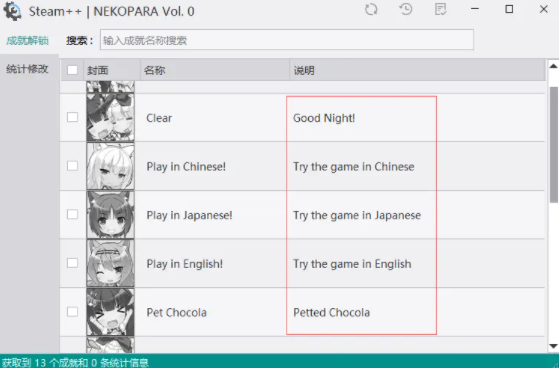Click the Try the game in Chinese description
Screen dimensions: 559x368
click(354, 167)
